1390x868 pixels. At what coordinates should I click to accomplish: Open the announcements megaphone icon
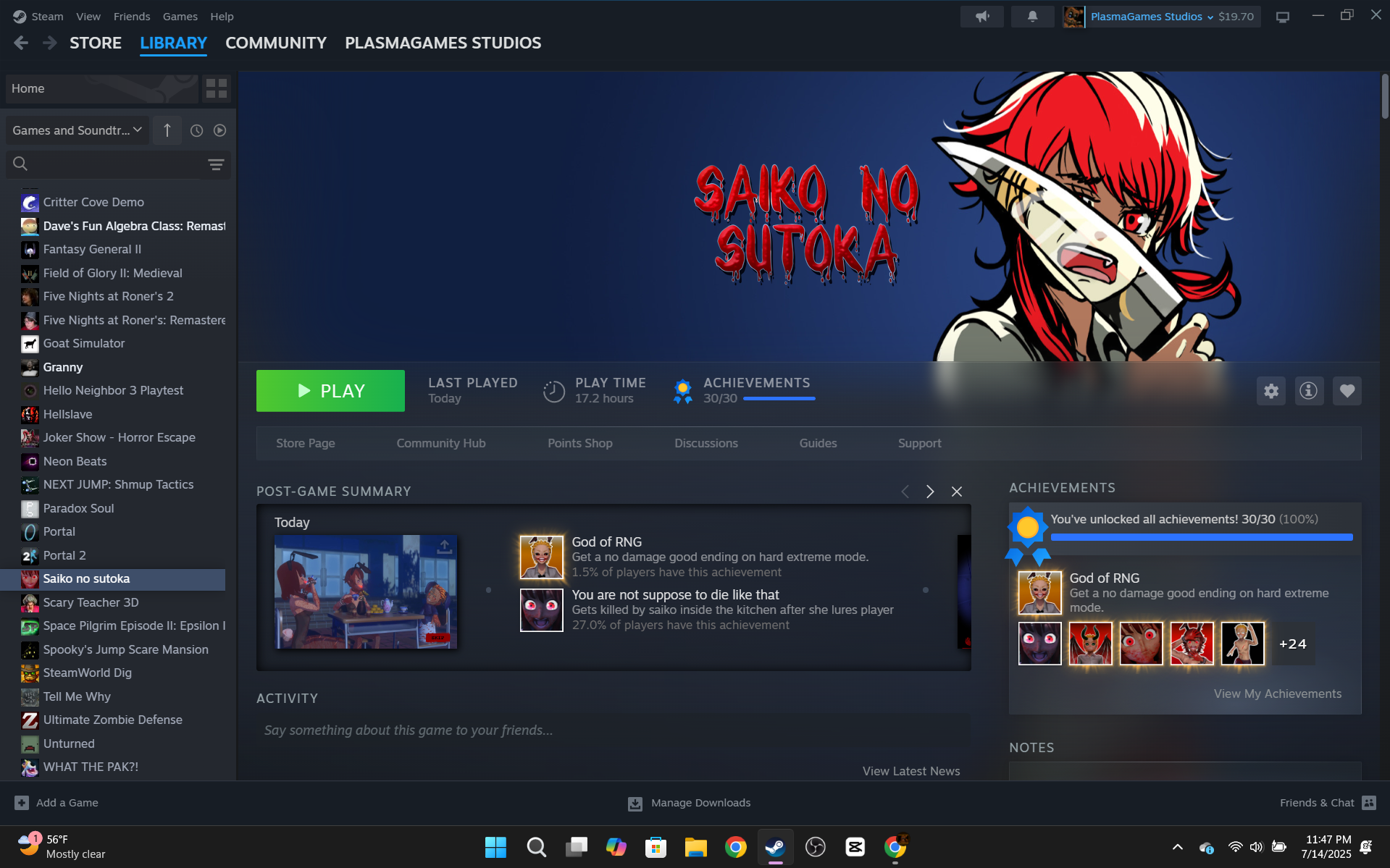tap(981, 16)
